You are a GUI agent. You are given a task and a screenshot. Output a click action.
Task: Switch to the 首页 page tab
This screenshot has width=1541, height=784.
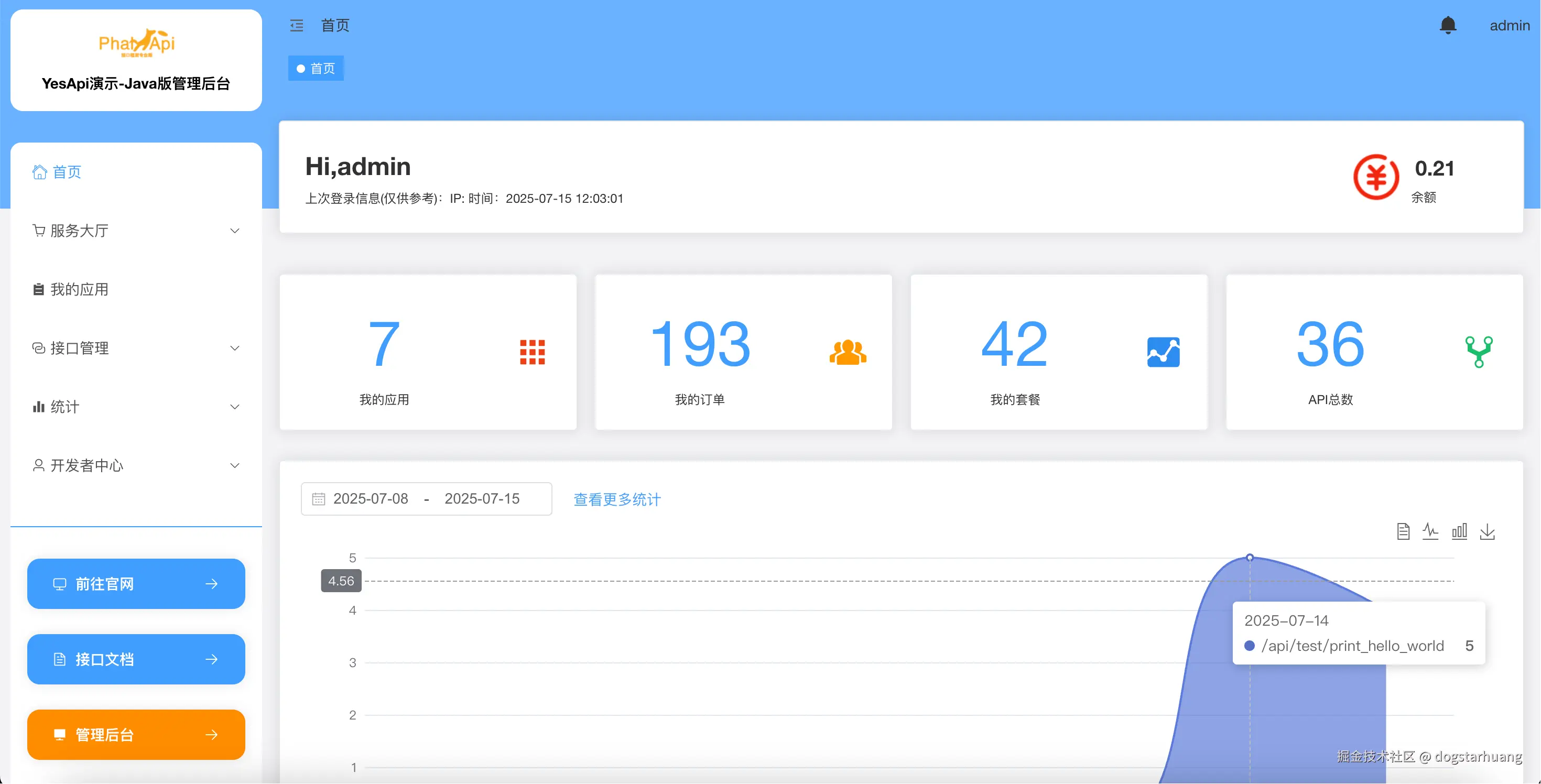point(317,69)
